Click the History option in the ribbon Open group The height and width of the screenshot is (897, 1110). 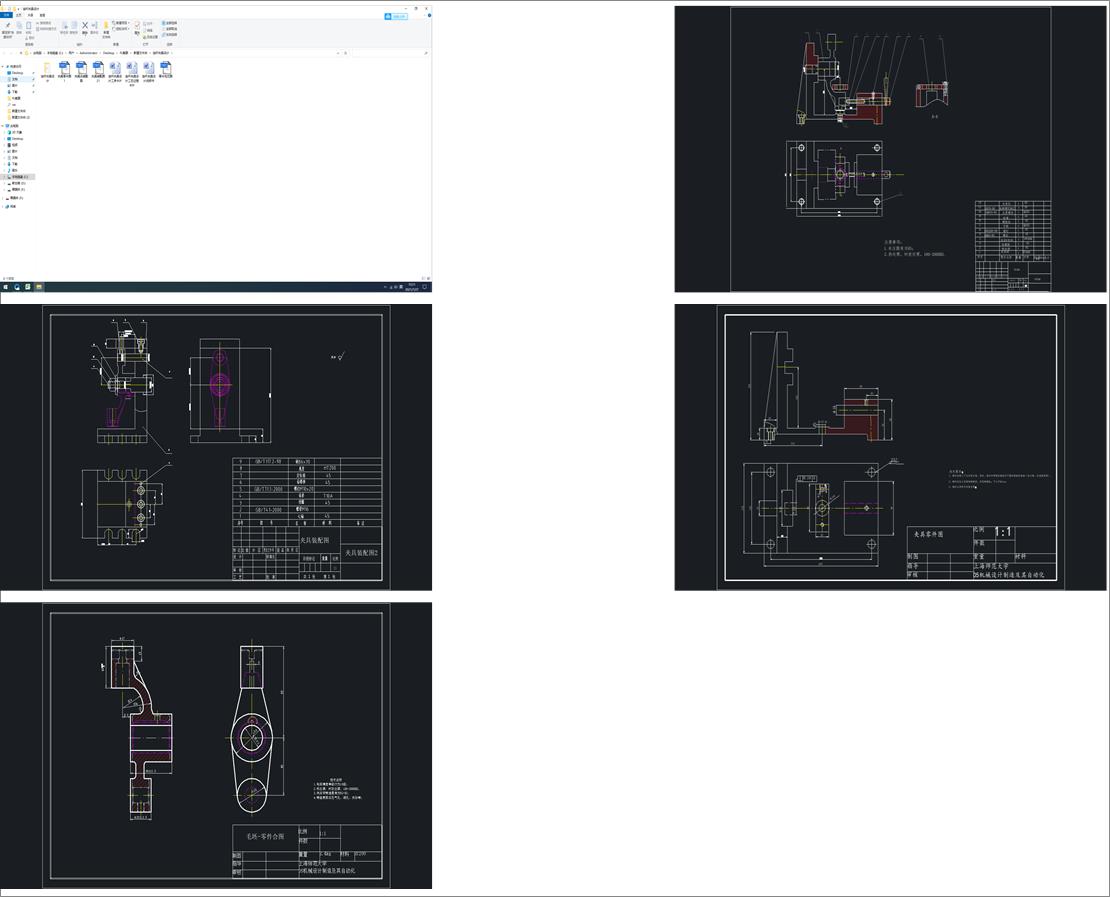[150, 37]
